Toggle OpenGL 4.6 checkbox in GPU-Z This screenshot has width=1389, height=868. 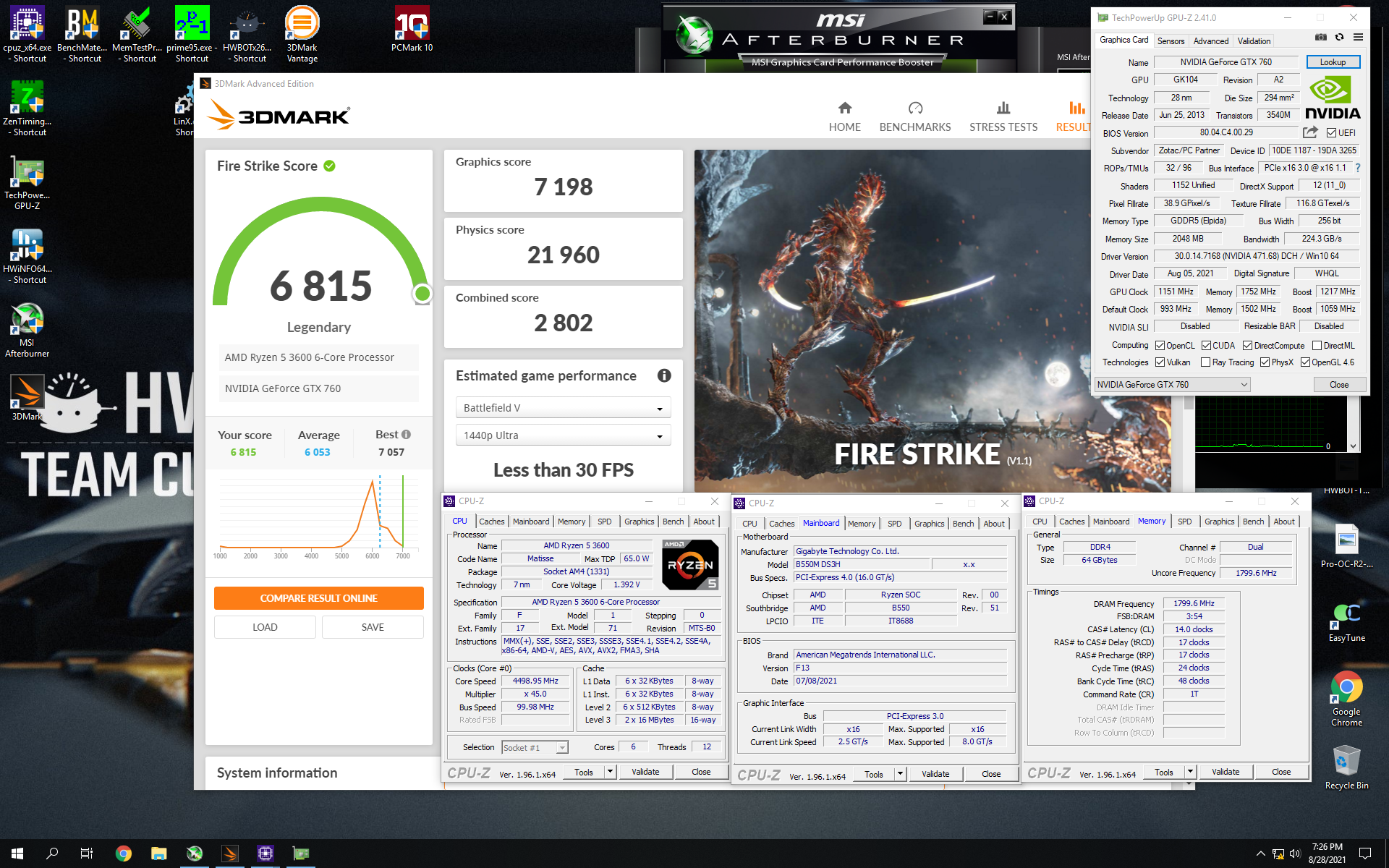[x=1305, y=362]
